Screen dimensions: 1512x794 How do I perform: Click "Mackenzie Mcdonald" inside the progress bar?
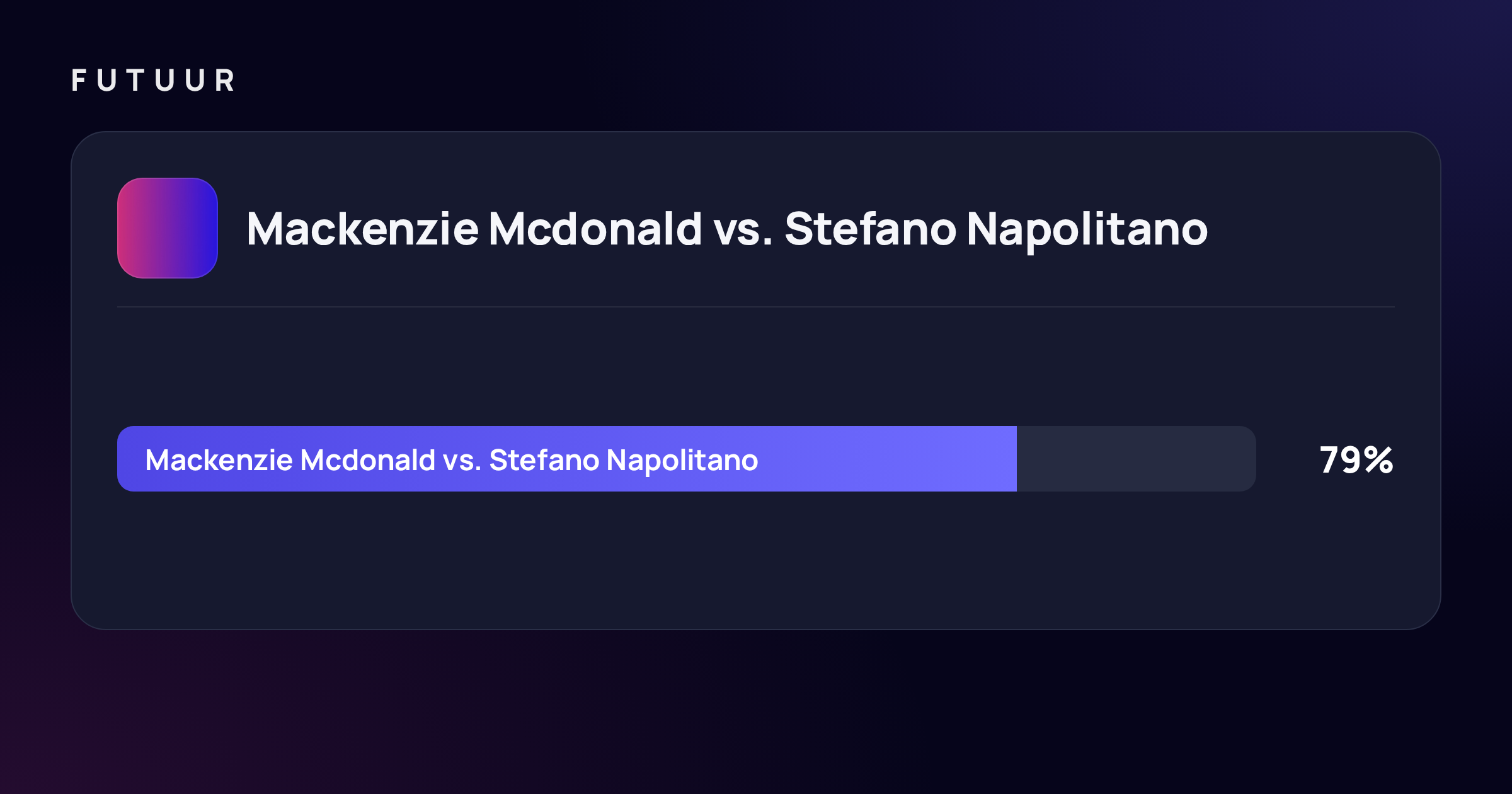pos(290,460)
